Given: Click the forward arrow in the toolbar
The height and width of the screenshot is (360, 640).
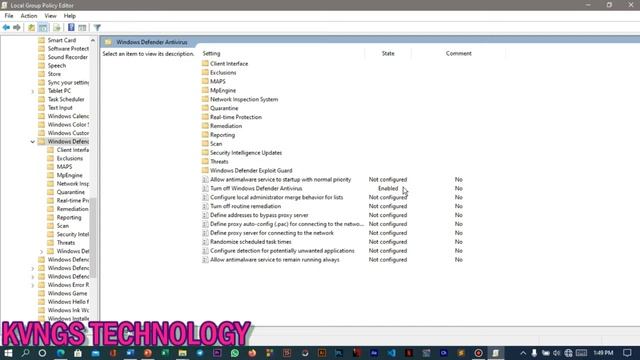Looking at the screenshot, I should (x=17, y=27).
